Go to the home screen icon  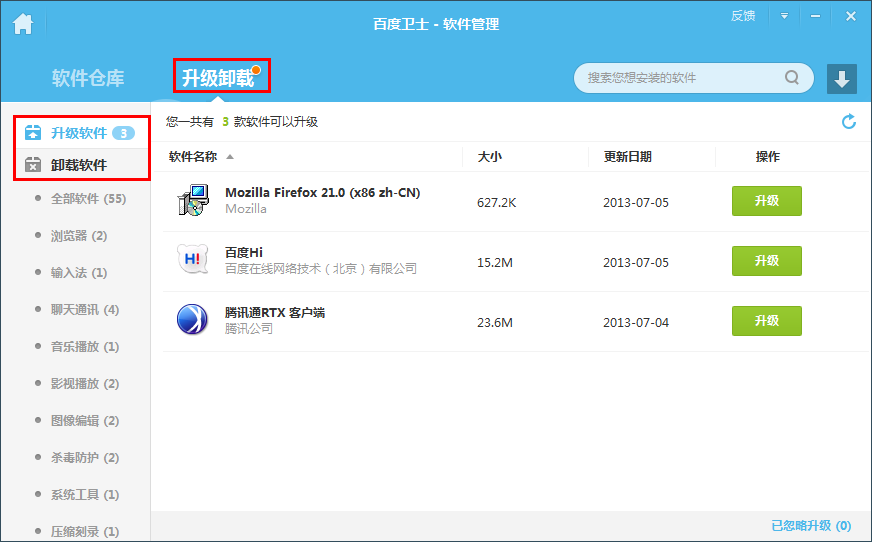[x=23, y=24]
